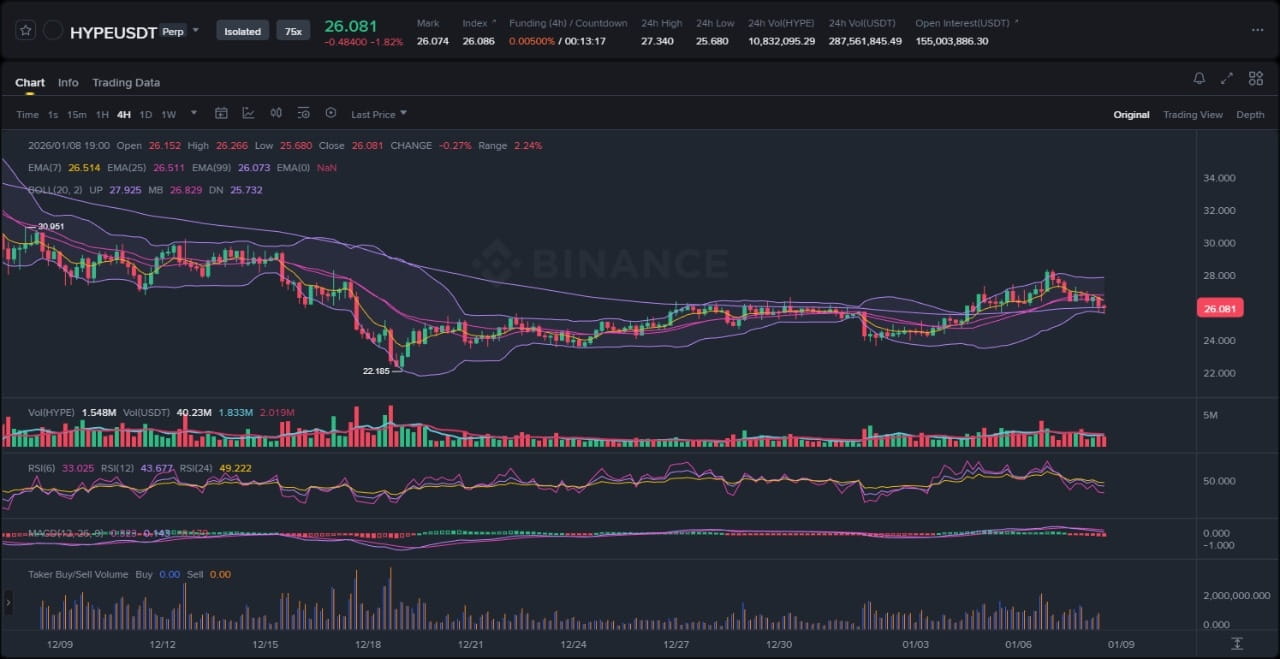Screen dimensions: 1280x659
Task: Click the 24h Vol(USDT) value 287,561,845.49
Action: (865, 41)
